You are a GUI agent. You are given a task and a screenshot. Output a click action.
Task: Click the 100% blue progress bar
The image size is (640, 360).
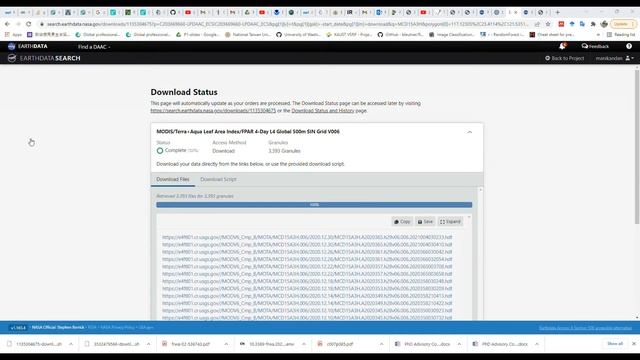click(x=314, y=205)
